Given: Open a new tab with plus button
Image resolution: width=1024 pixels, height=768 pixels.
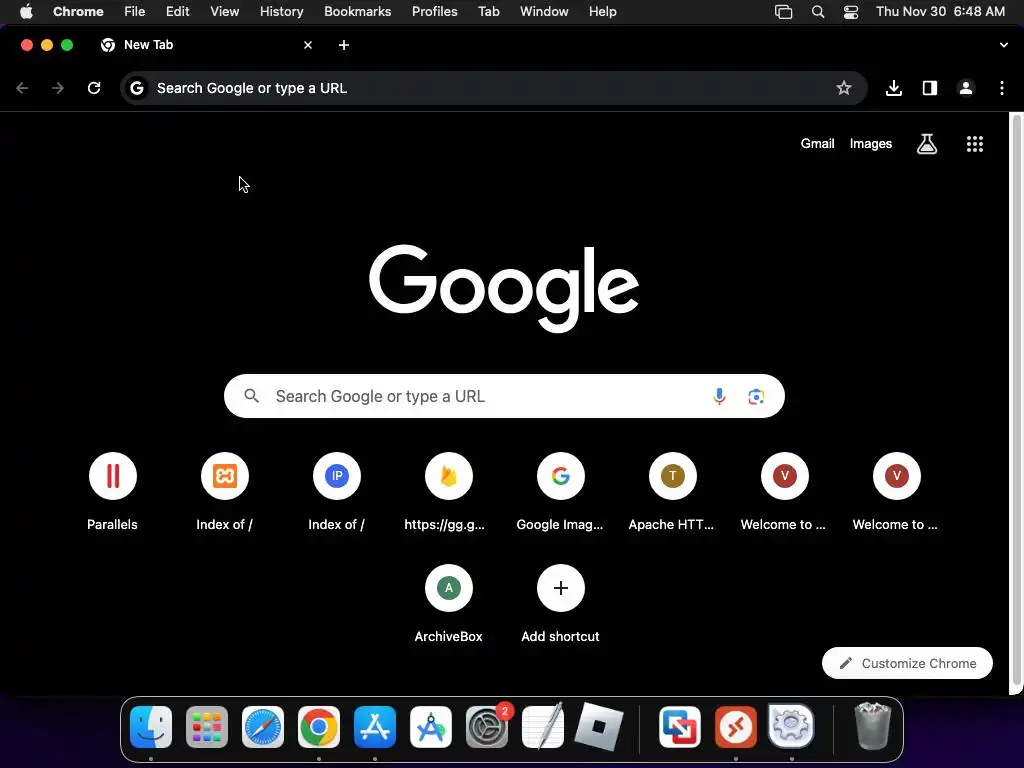Looking at the screenshot, I should [344, 45].
